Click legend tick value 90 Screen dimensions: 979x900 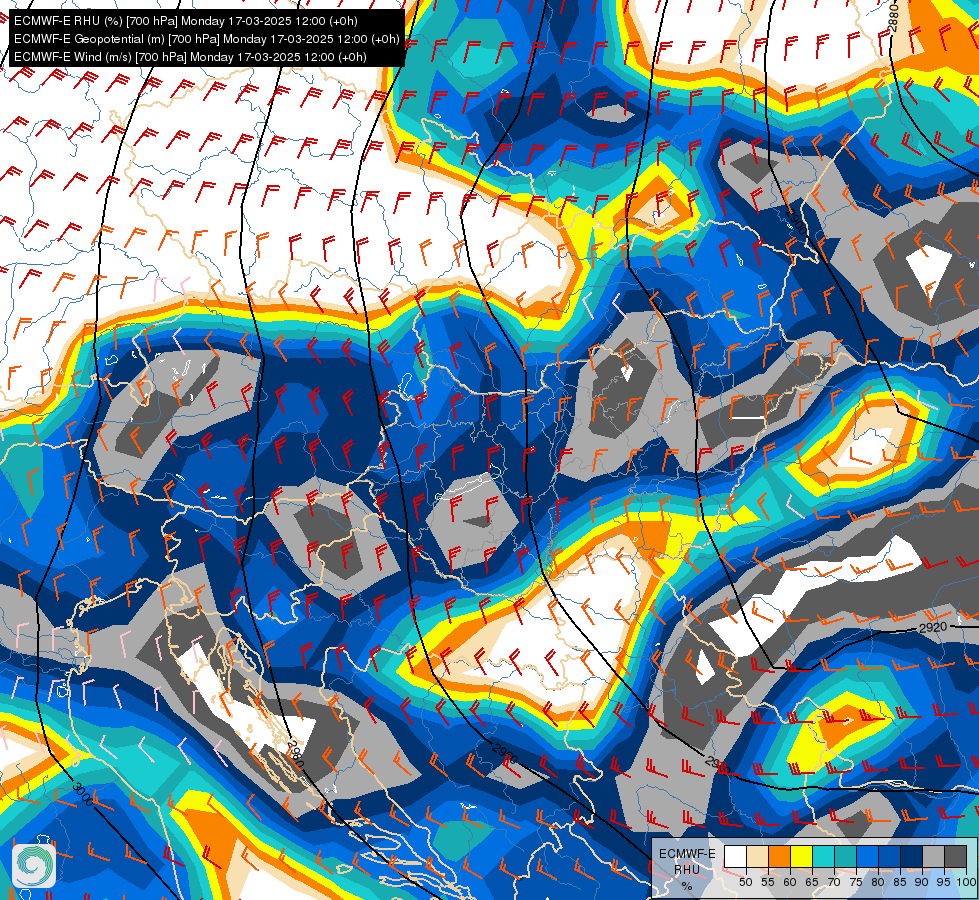tap(922, 883)
